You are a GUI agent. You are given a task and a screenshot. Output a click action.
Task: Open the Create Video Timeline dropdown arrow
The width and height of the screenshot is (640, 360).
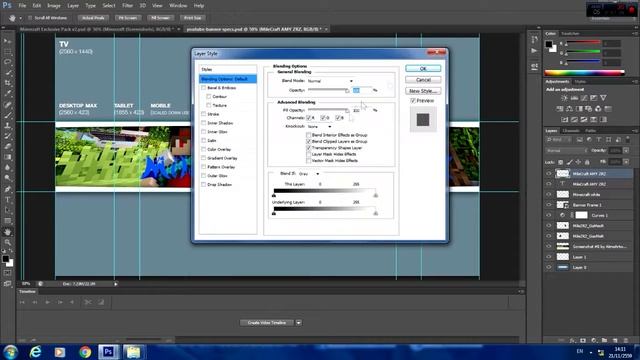click(x=299, y=323)
